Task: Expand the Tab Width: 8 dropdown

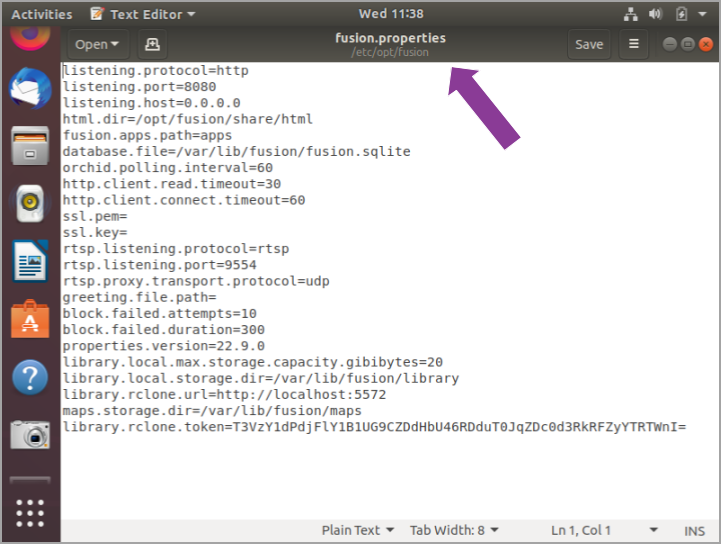Action: [454, 531]
